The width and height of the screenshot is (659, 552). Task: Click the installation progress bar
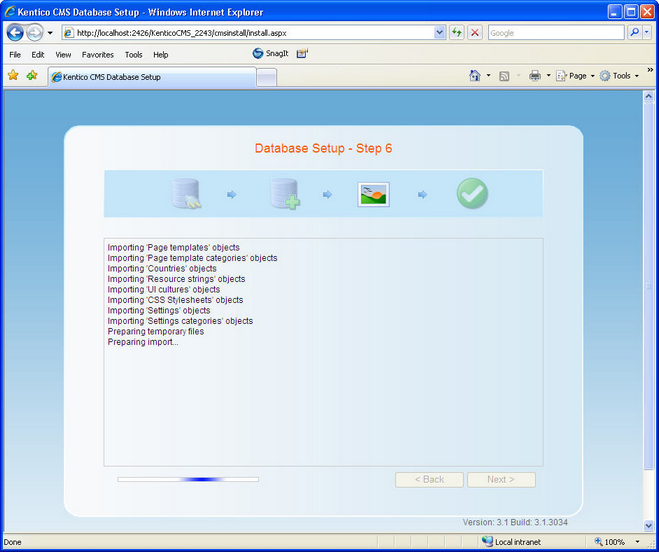click(188, 479)
